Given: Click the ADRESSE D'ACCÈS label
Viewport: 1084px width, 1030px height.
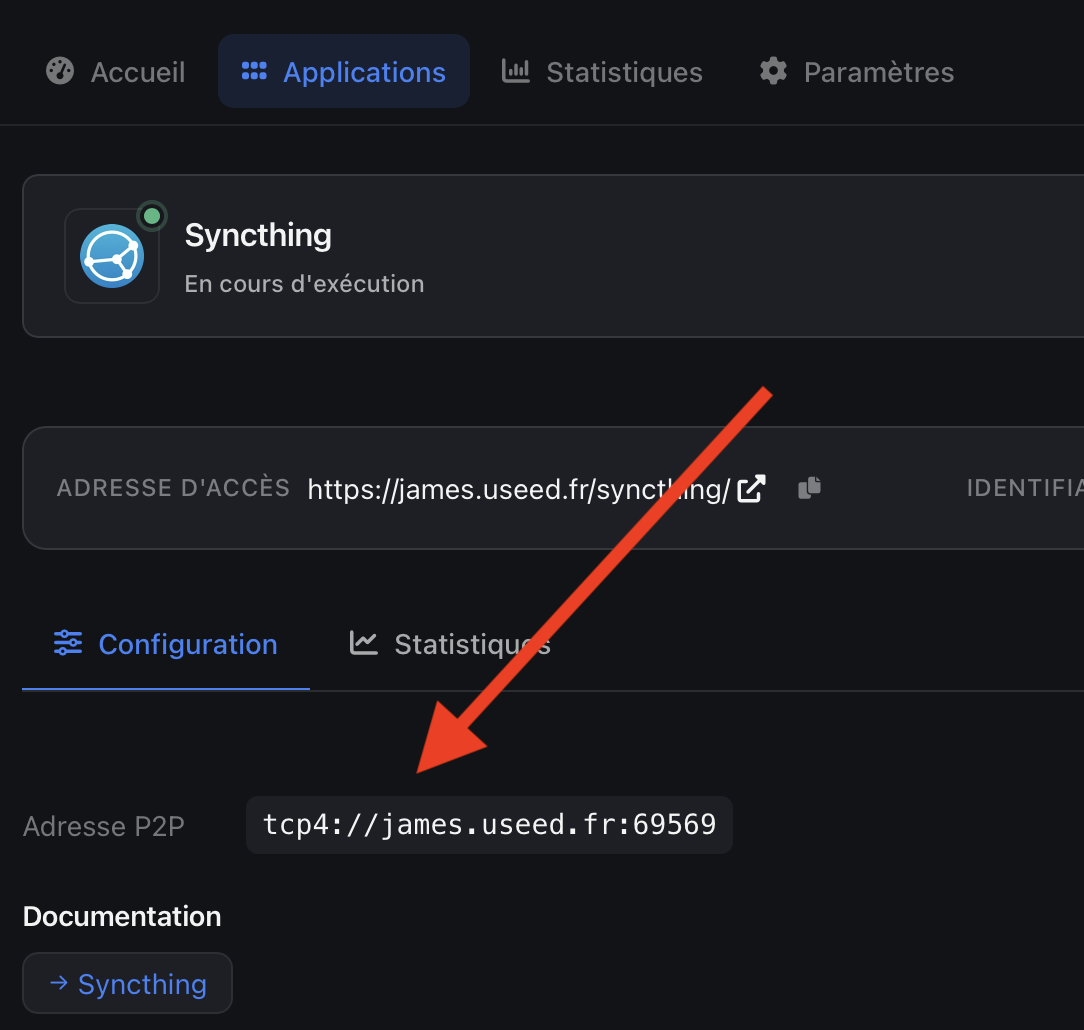Looking at the screenshot, I should 174,488.
